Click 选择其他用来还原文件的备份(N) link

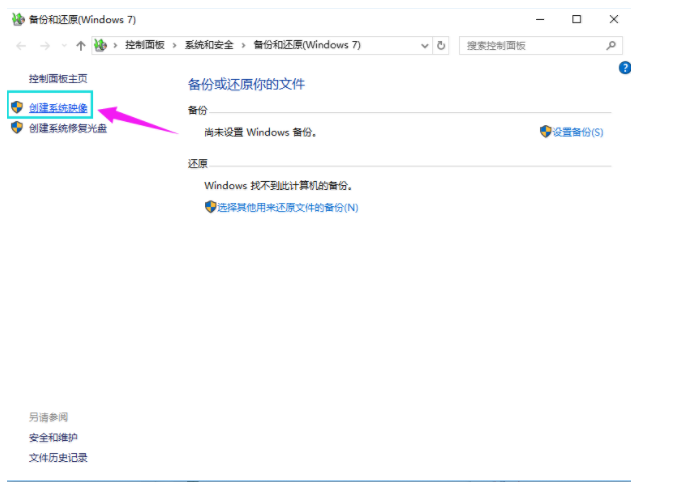(288, 208)
